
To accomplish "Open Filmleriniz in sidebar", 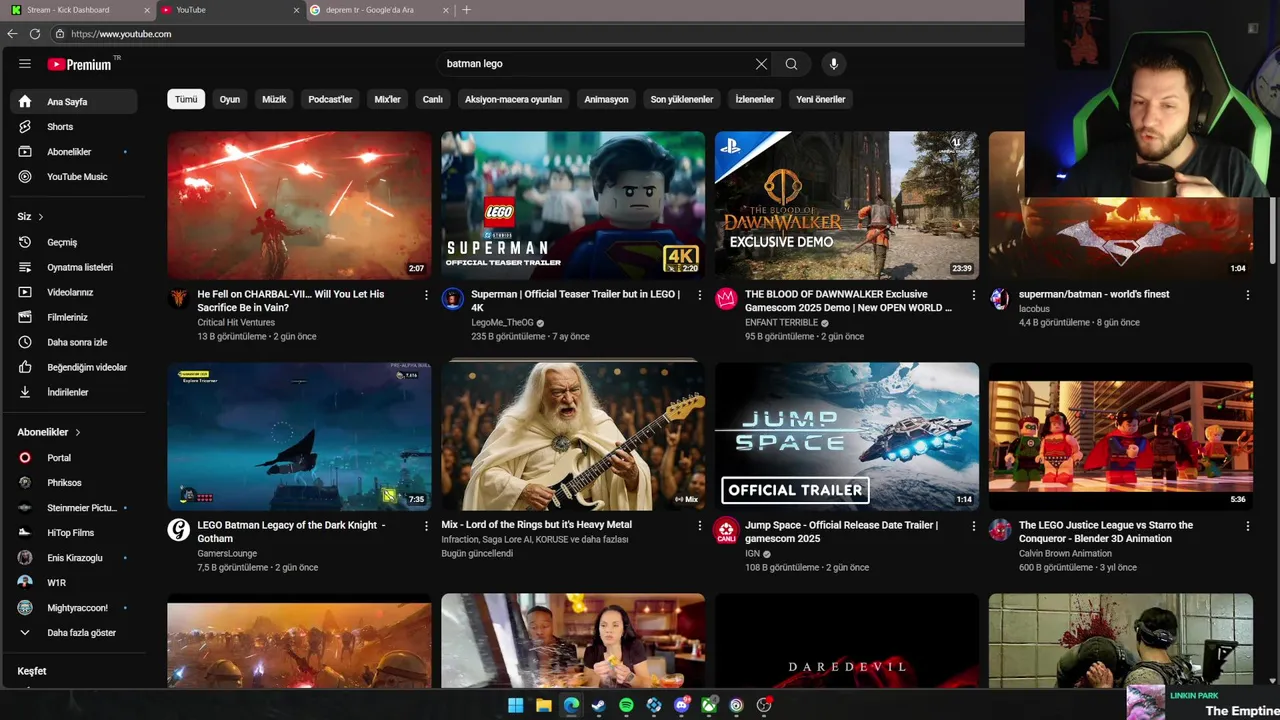I will coord(74,317).
